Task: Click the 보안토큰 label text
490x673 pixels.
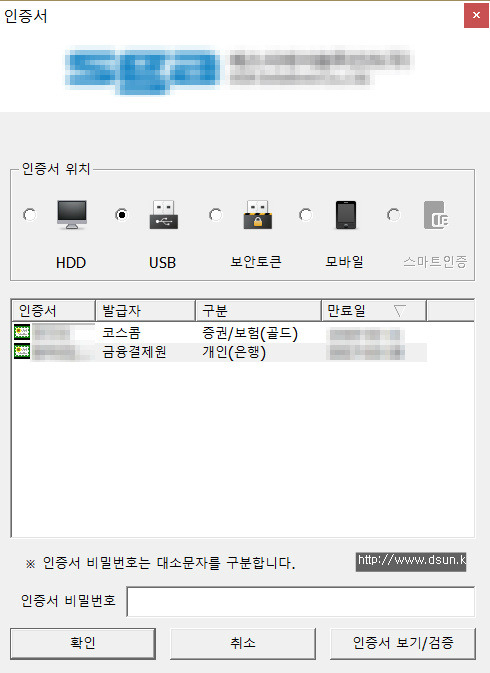Action: (x=256, y=262)
